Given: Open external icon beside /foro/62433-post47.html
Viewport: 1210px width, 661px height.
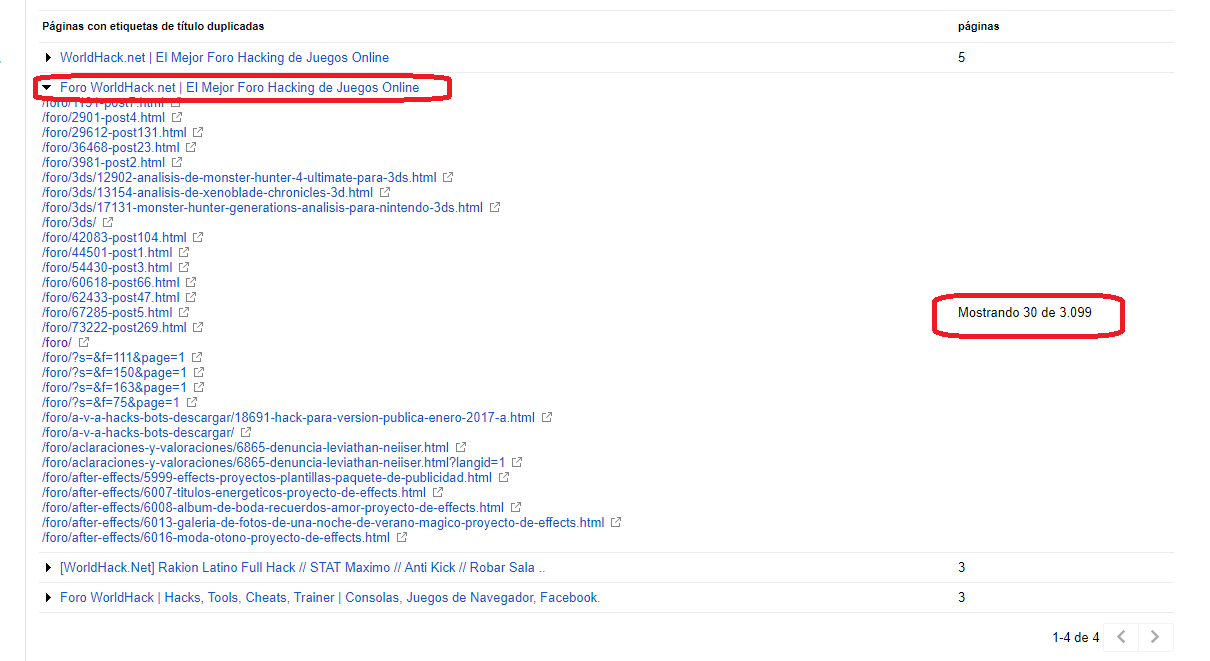Looking at the screenshot, I should click(x=191, y=297).
